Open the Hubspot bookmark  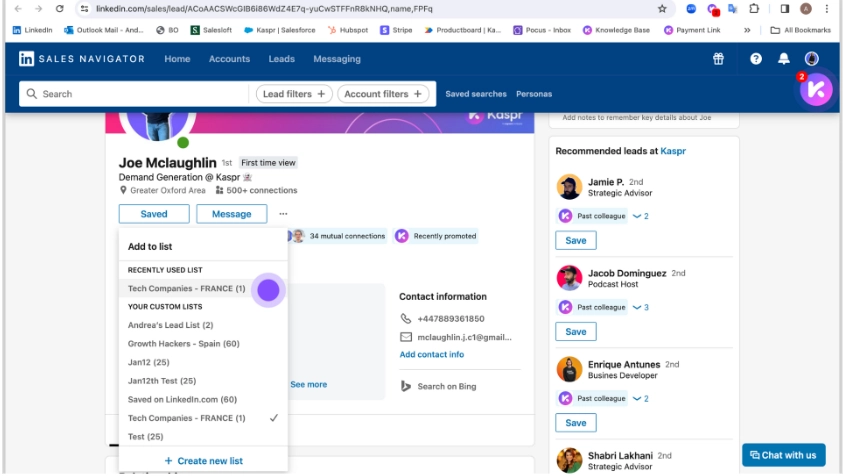348,30
